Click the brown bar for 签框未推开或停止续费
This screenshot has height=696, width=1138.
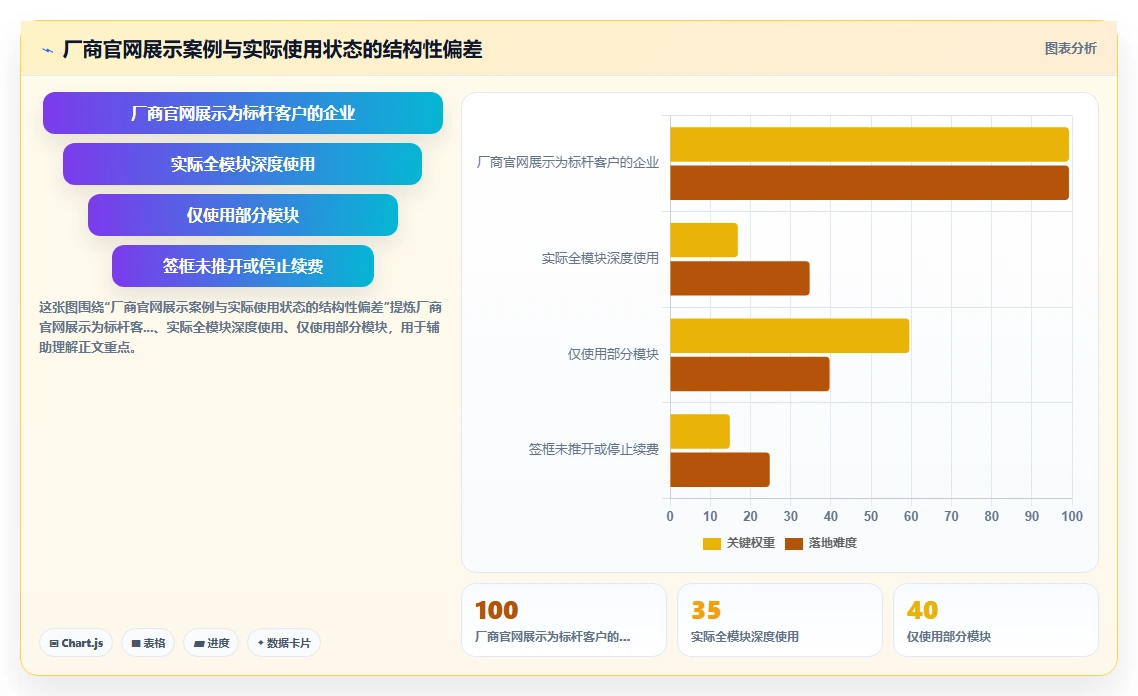[720, 470]
